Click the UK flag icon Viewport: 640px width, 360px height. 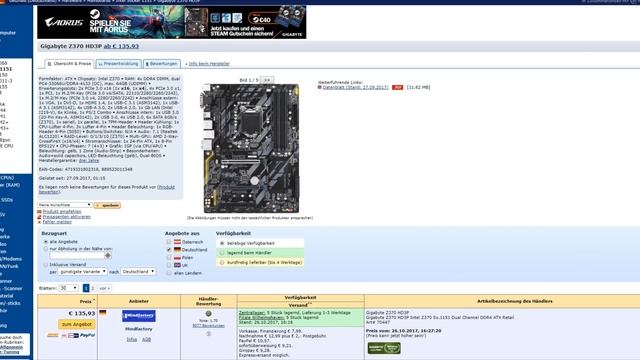[x=177, y=265]
